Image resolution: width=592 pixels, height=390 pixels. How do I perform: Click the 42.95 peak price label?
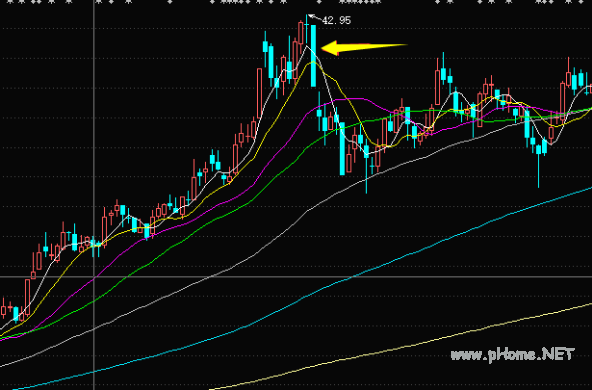click(337, 20)
